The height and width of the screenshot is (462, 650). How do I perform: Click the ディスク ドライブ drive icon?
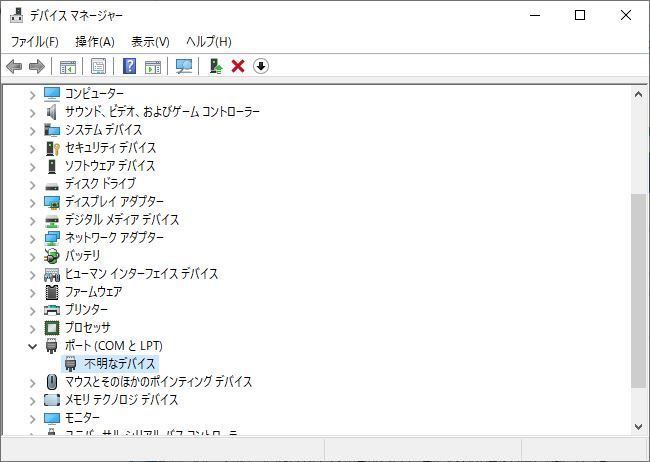[x=52, y=186]
